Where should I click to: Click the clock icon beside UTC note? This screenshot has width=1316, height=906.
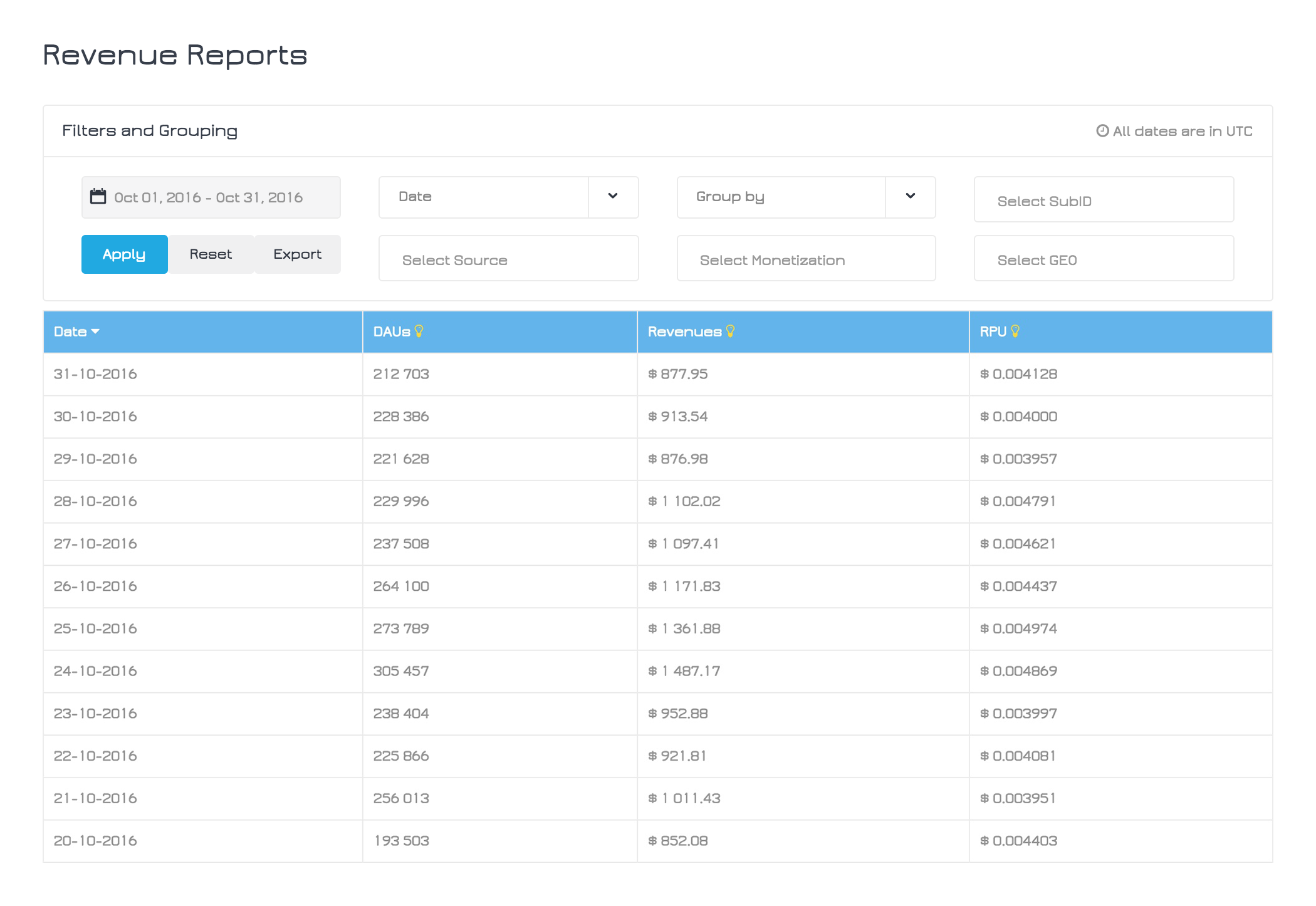coord(1102,131)
